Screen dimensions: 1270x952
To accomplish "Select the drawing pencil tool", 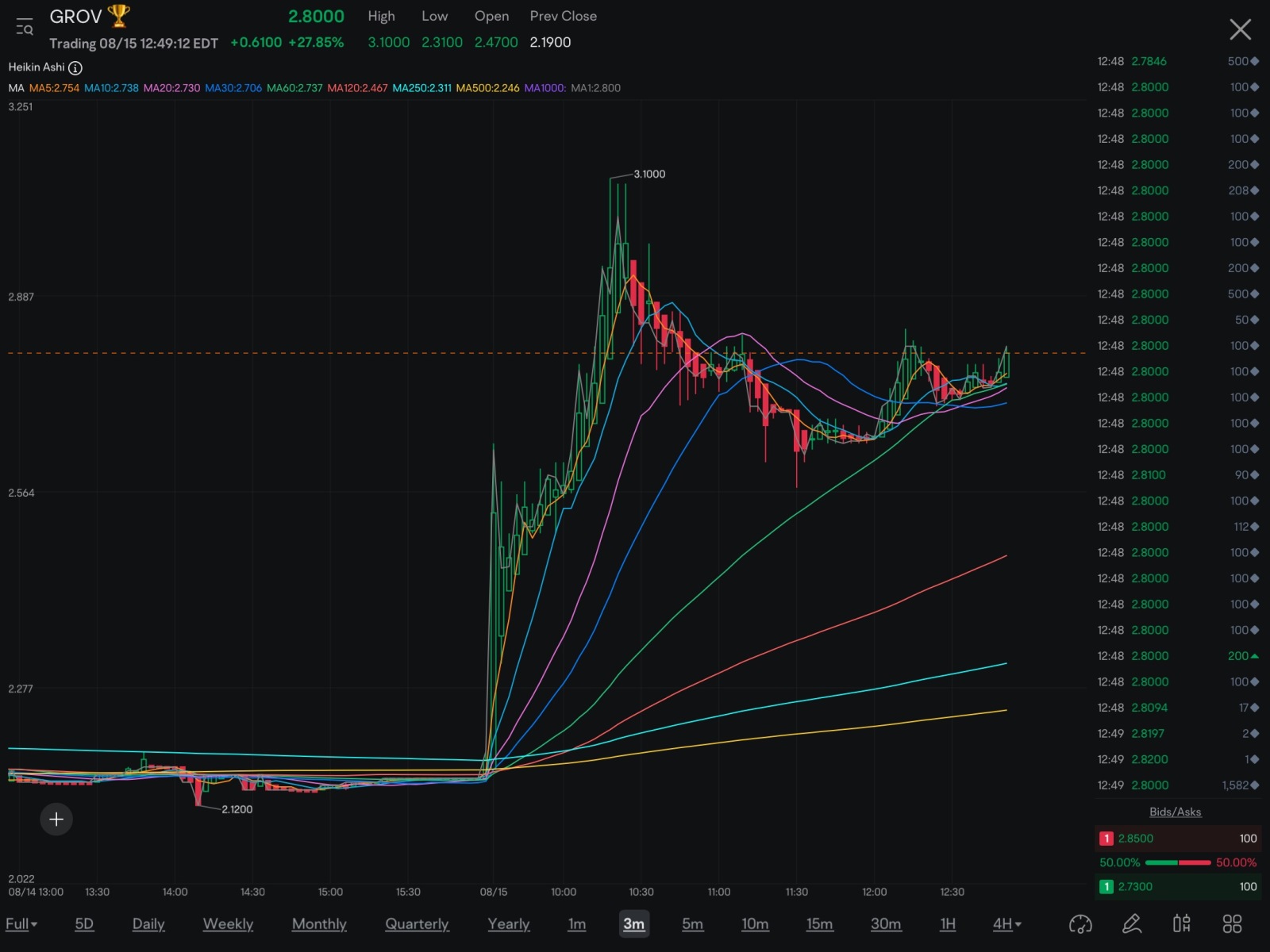I will (x=1132, y=923).
